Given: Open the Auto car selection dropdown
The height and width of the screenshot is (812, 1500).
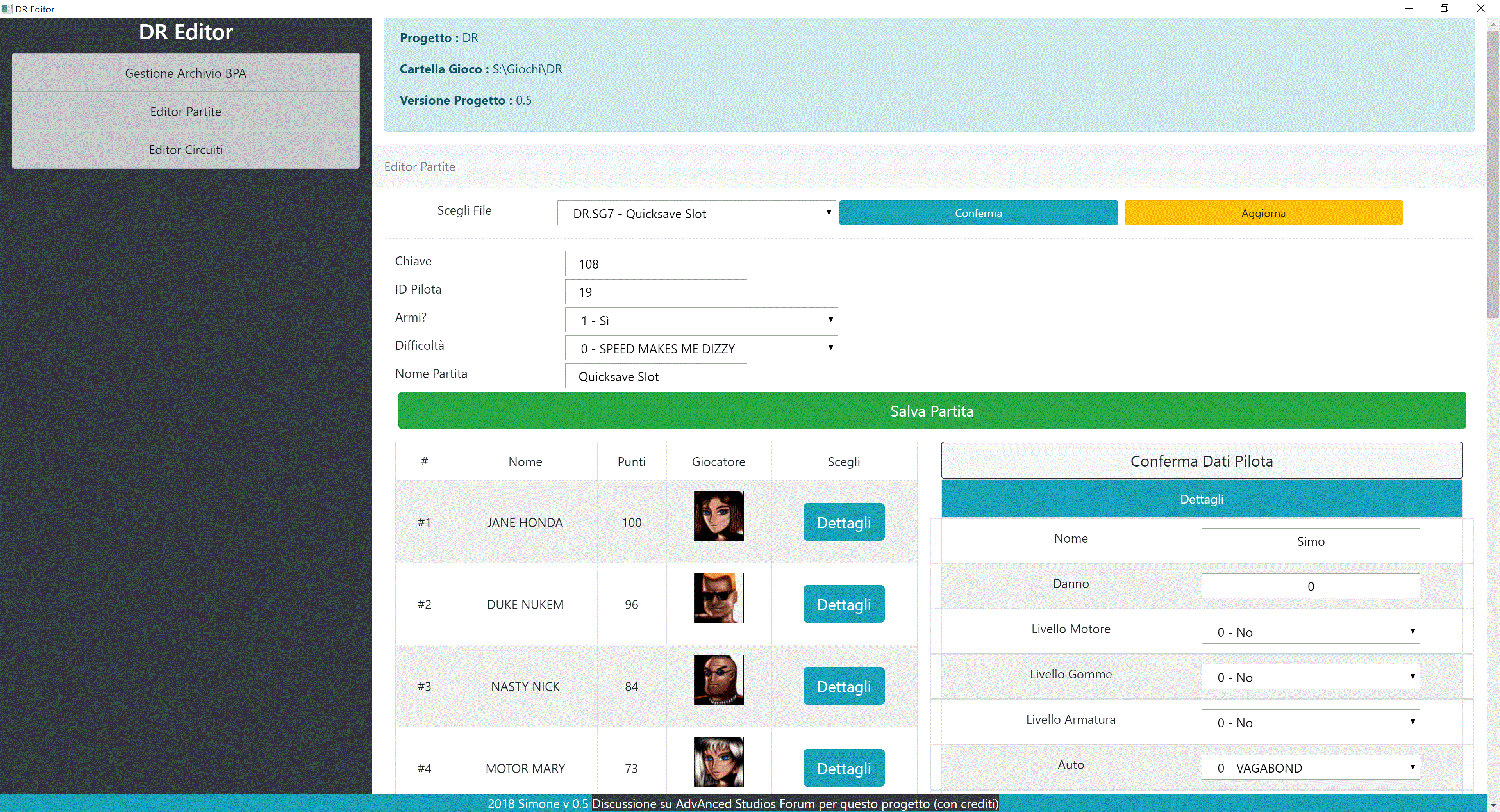Looking at the screenshot, I should coord(1310,767).
